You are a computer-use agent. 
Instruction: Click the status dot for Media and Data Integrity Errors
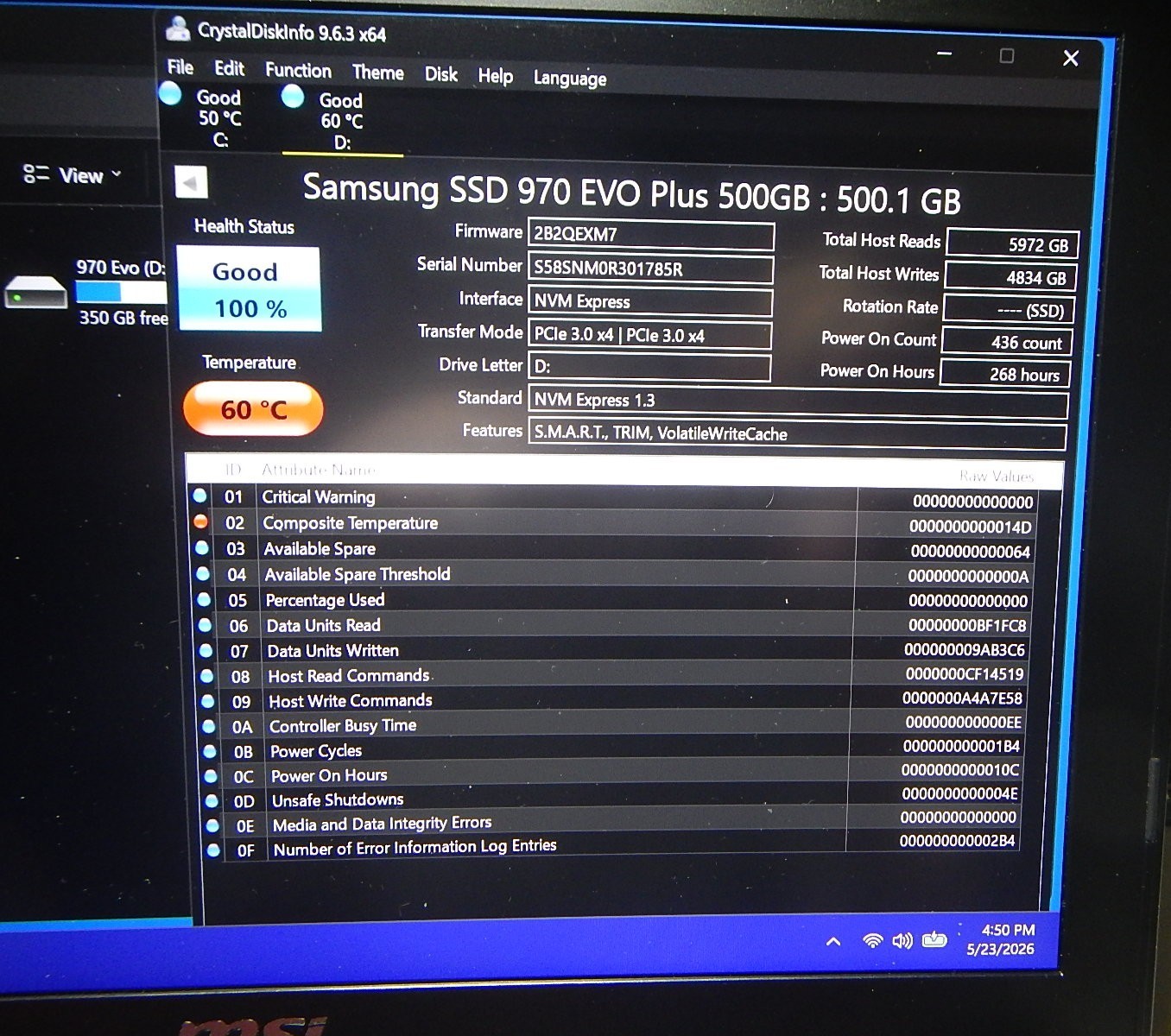click(212, 825)
